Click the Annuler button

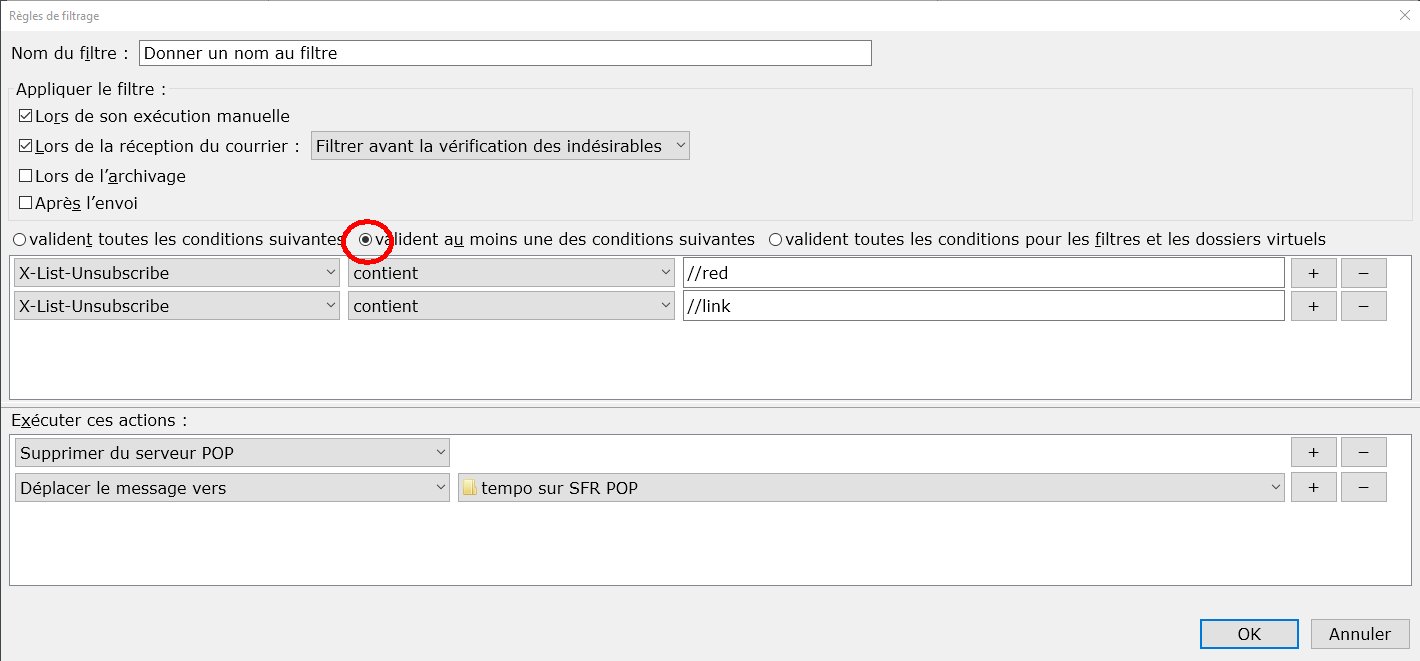click(x=1359, y=634)
